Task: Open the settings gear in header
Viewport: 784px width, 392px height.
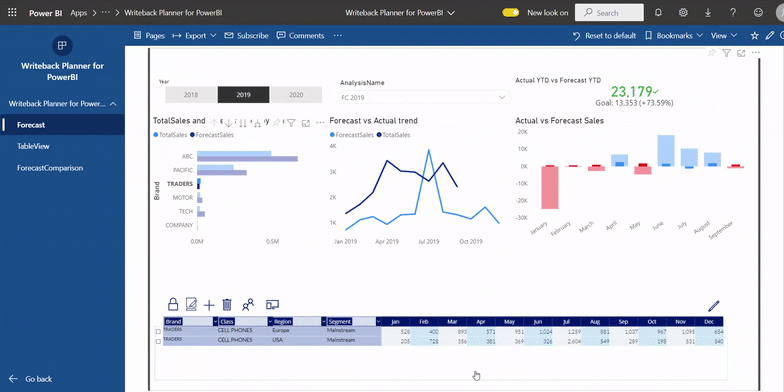Action: click(683, 12)
